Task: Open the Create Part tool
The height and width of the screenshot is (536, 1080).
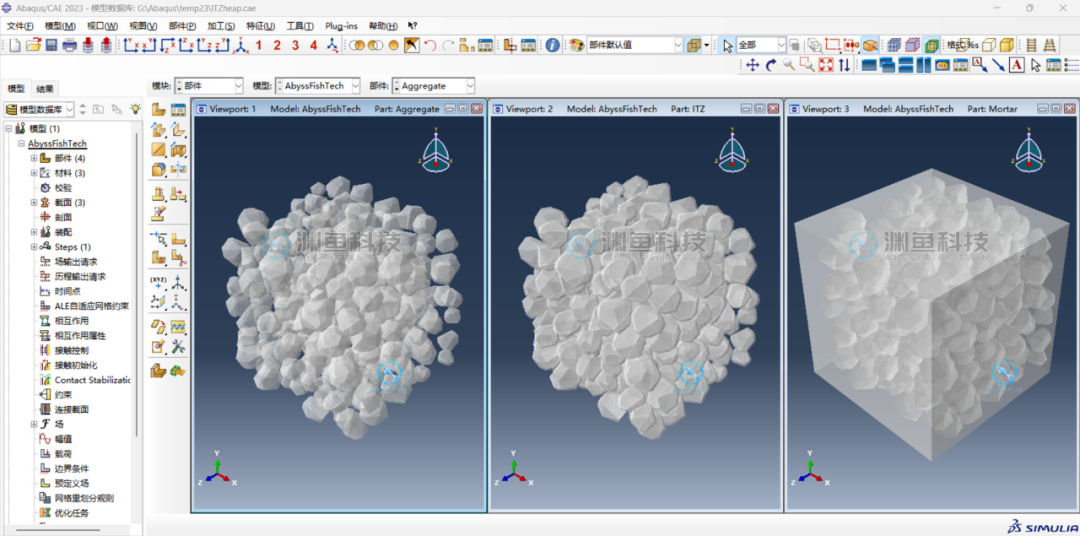Action: click(x=158, y=110)
